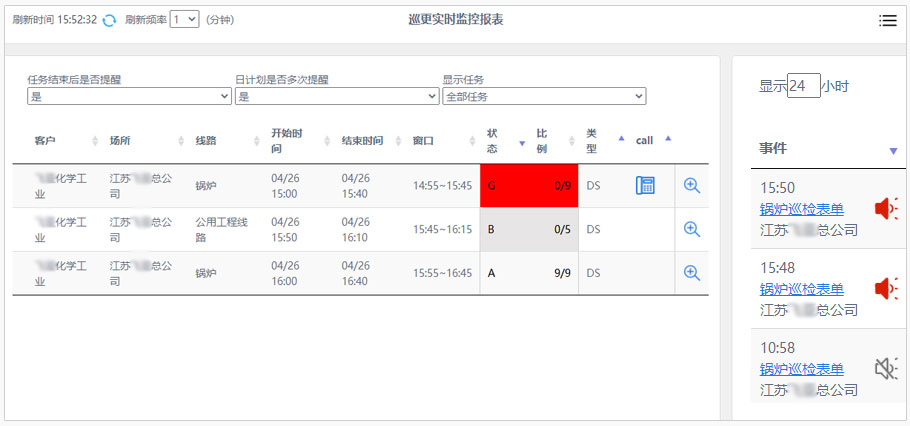Open the 显示任务 dropdown

tap(544, 97)
